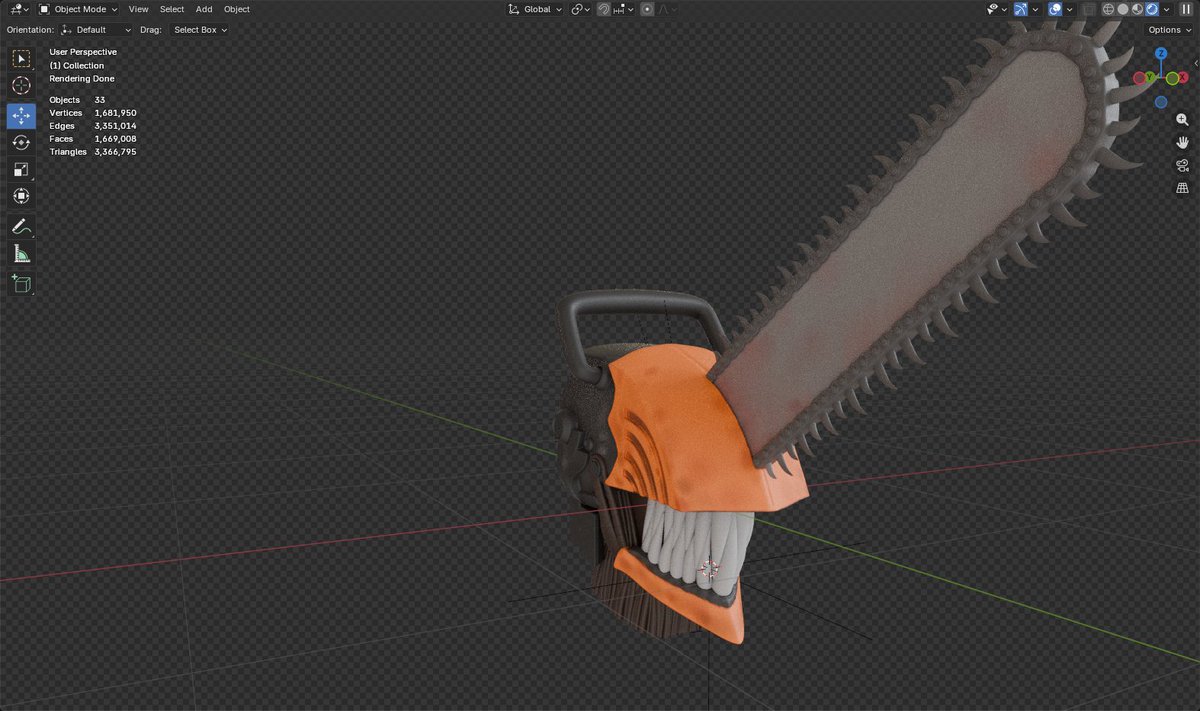Viewport: 1200px width, 711px height.
Task: Switch viewport to Solid shading mode
Action: (1122, 9)
